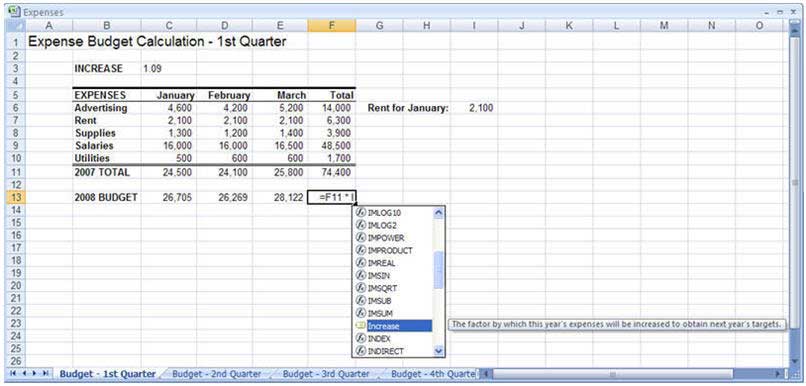Pick INDIRECT from the function suggestions
Screen dimensions: 806x386
click(x=394, y=351)
